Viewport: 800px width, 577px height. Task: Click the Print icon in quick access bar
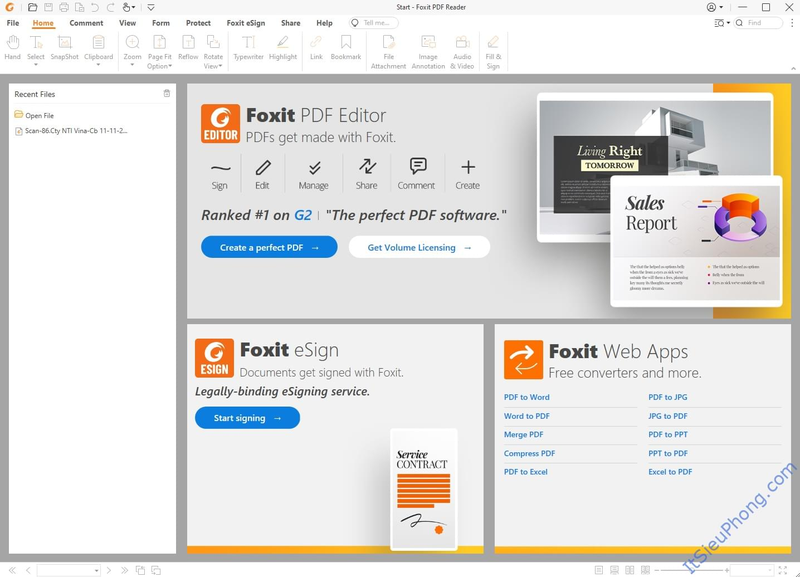point(63,7)
